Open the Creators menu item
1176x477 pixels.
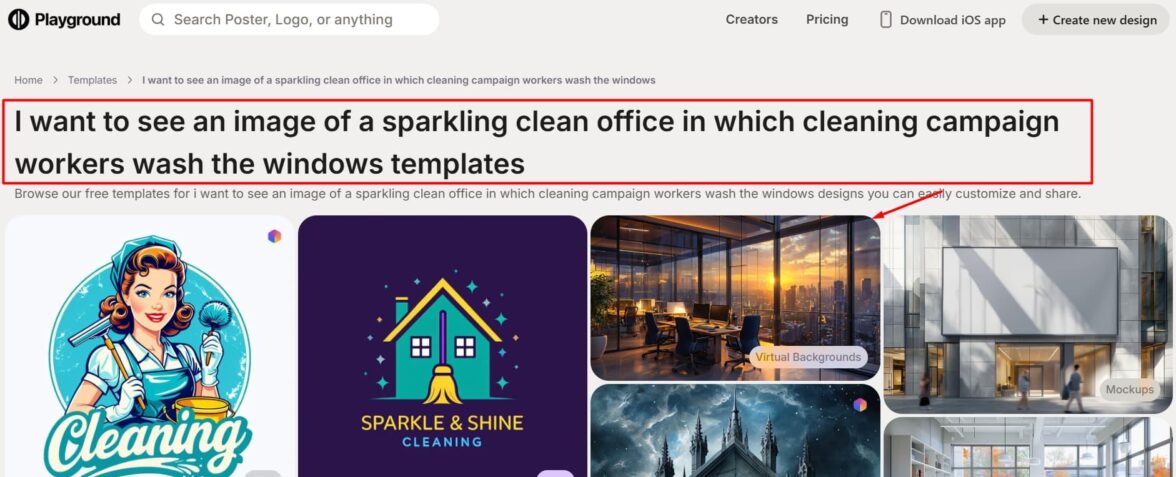point(752,20)
